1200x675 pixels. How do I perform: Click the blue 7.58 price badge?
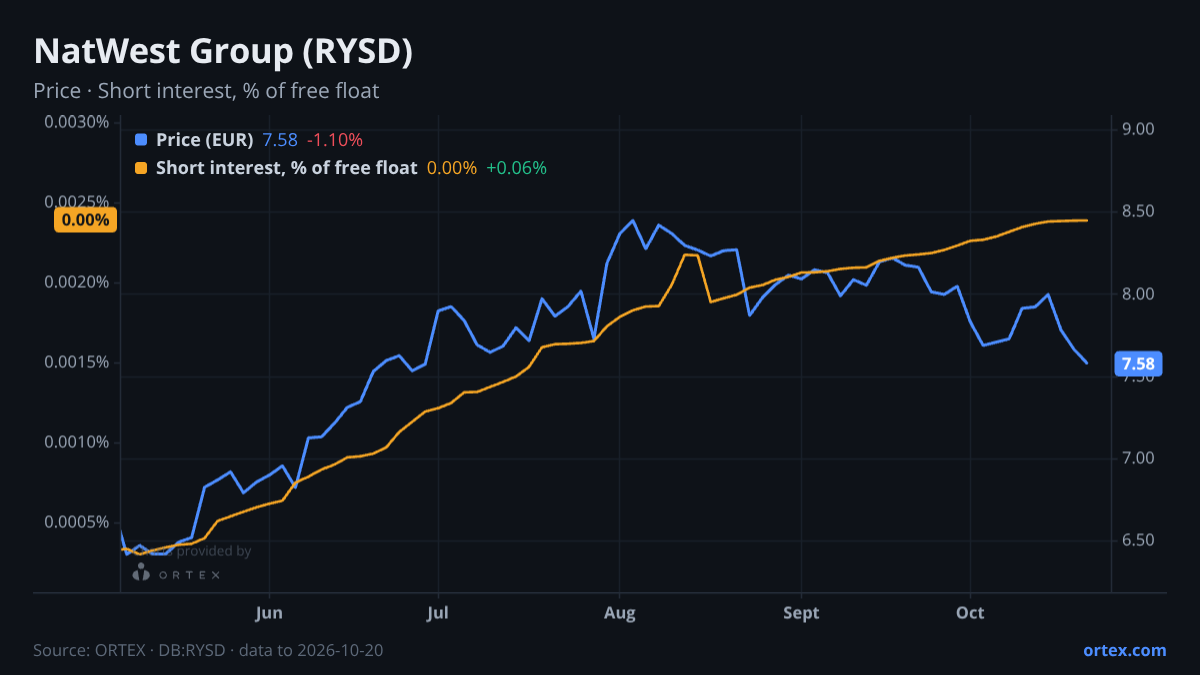coord(1138,363)
